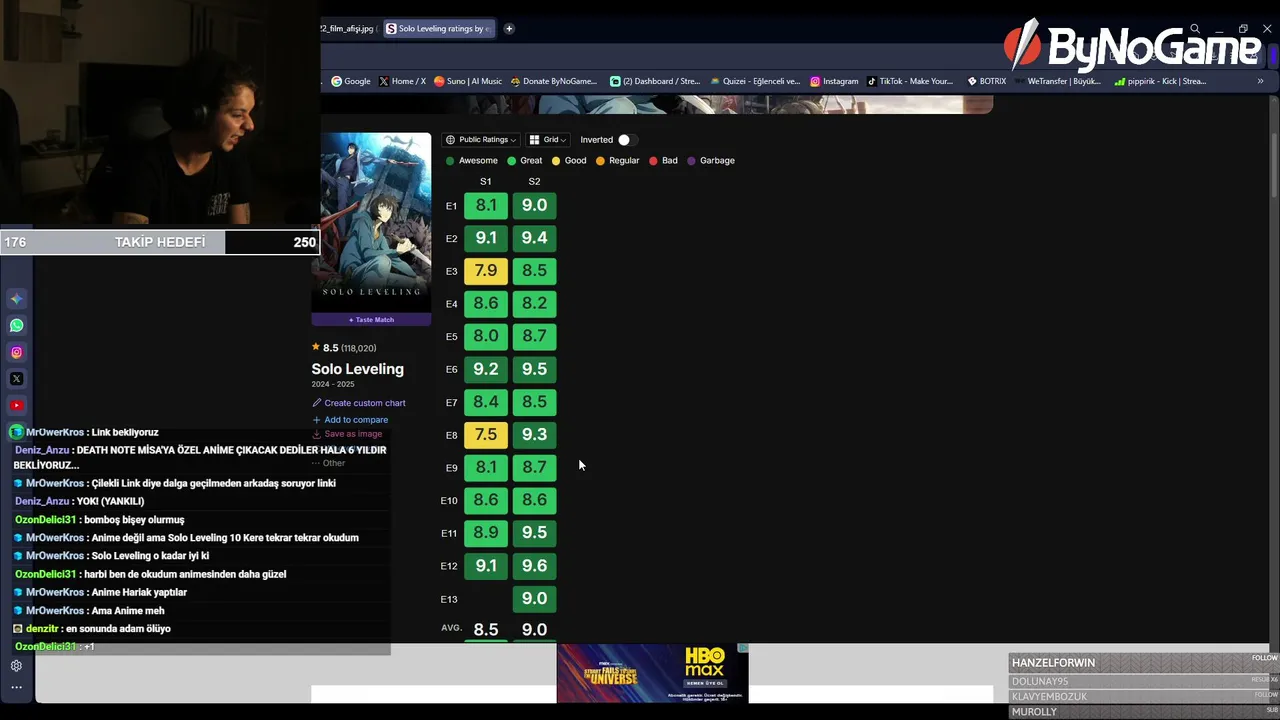The width and height of the screenshot is (1280, 720).
Task: Click the BOTRIX bookmark icon
Action: 972,81
